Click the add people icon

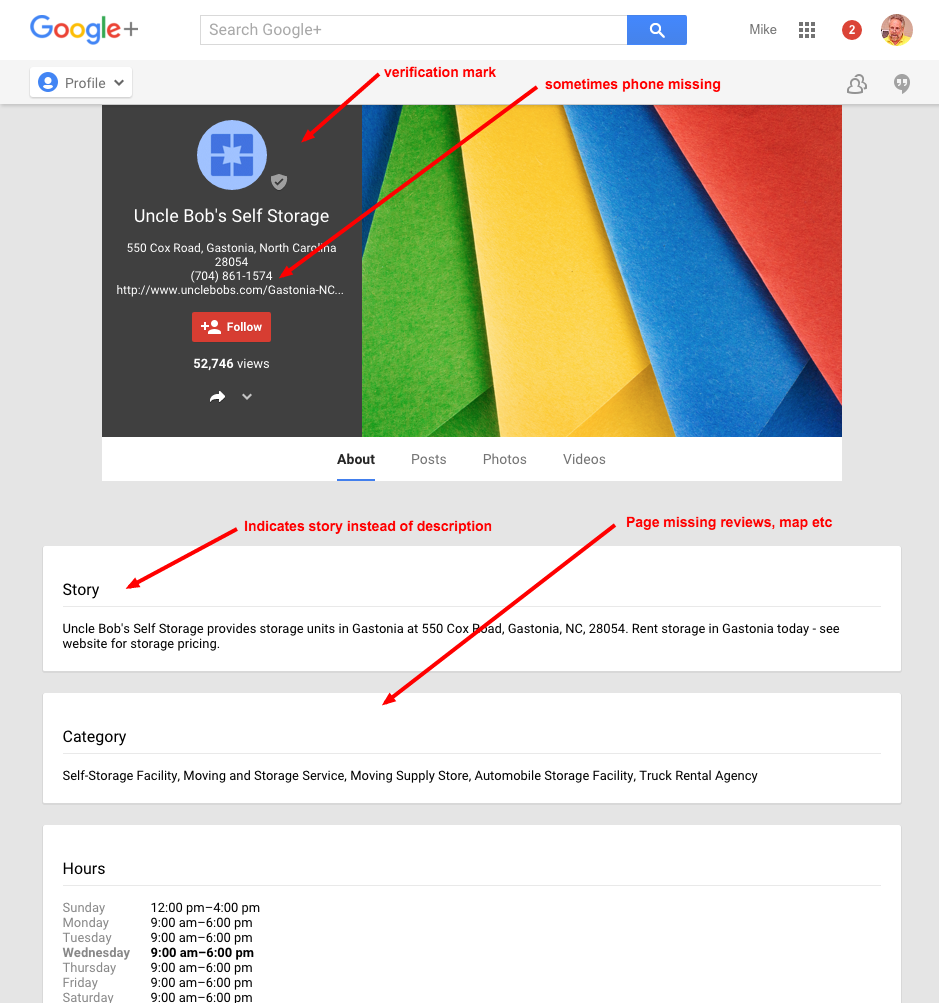856,84
